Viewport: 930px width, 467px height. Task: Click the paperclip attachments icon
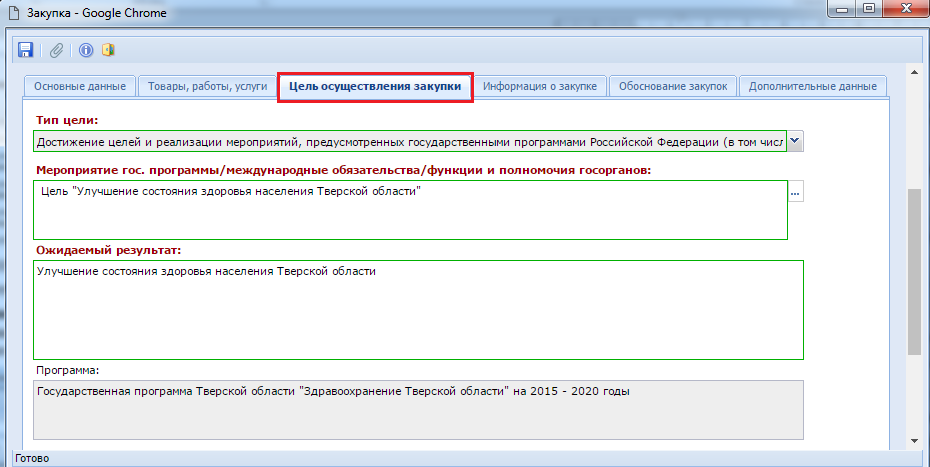coord(56,49)
